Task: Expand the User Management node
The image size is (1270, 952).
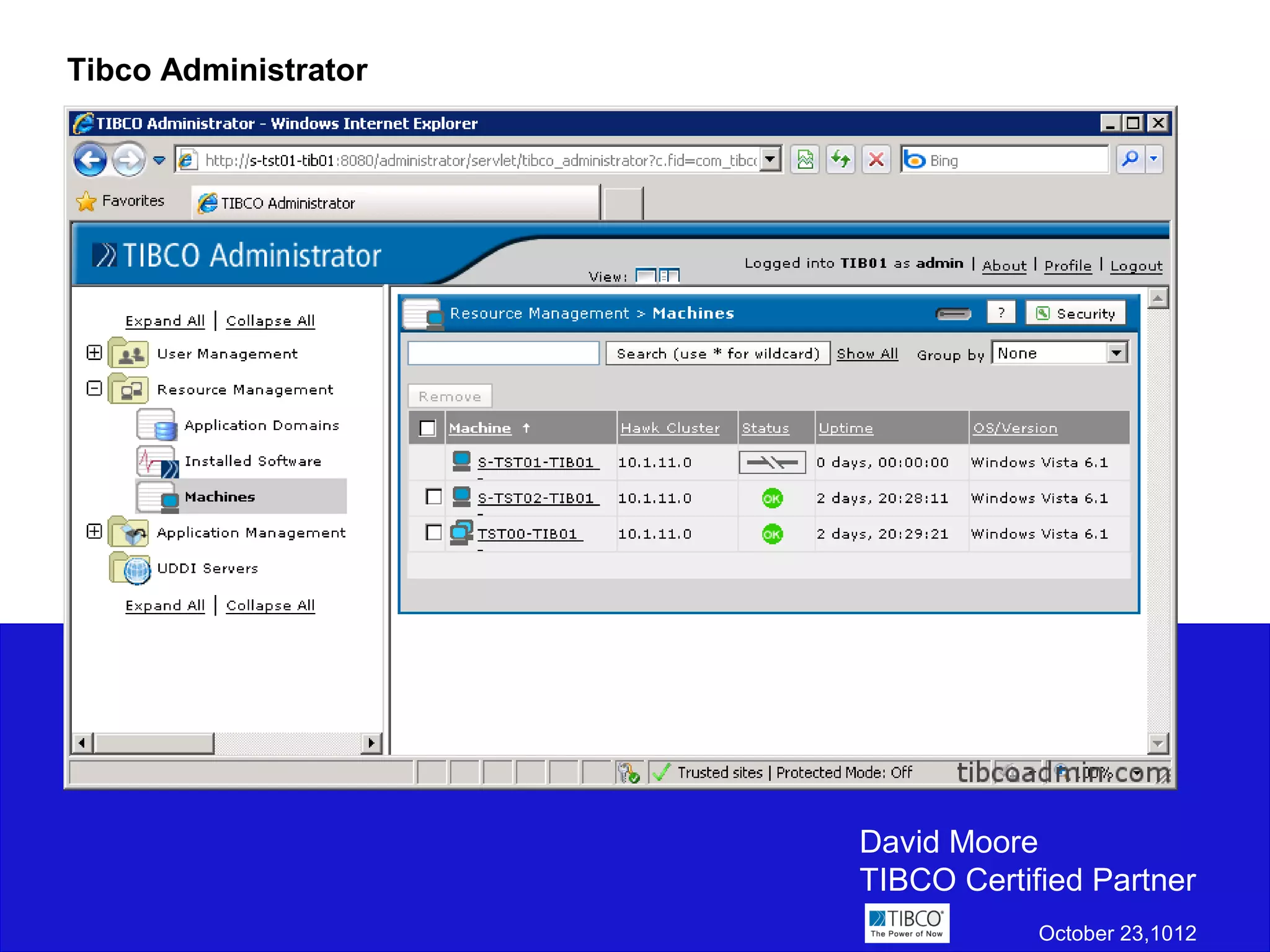Action: (x=94, y=353)
